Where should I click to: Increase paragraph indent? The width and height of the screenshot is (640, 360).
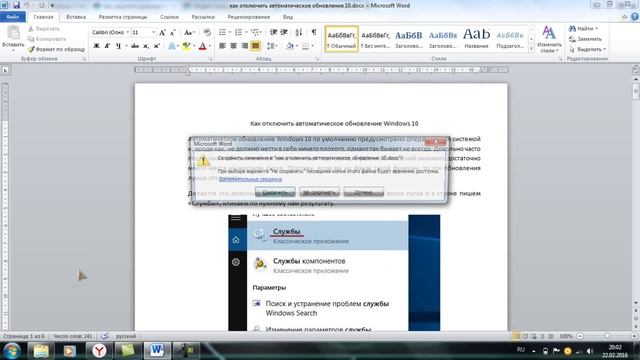(x=284, y=32)
